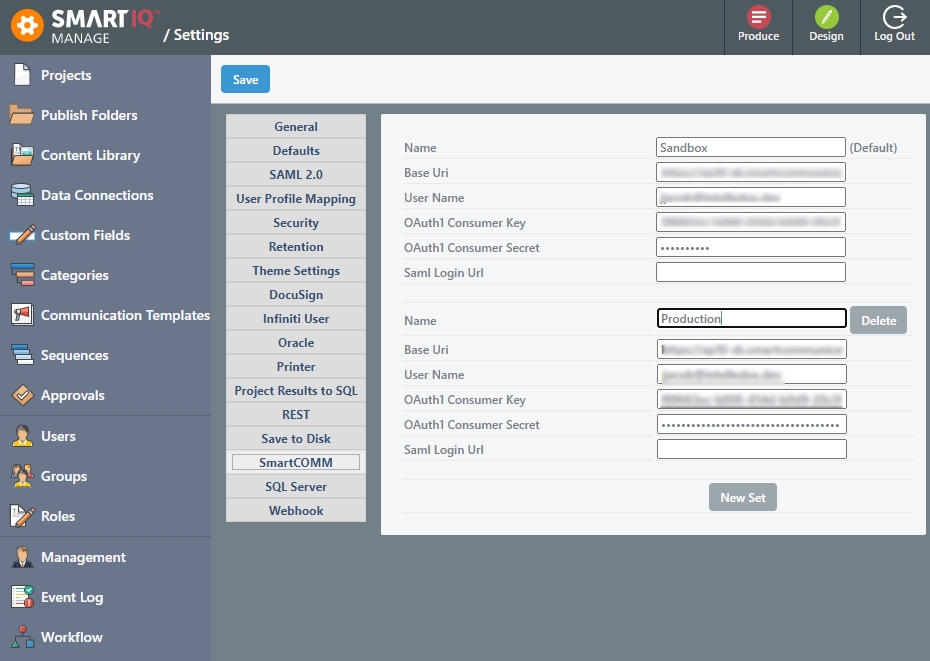
Task: Click the Log Out arrow icon
Action: (894, 17)
